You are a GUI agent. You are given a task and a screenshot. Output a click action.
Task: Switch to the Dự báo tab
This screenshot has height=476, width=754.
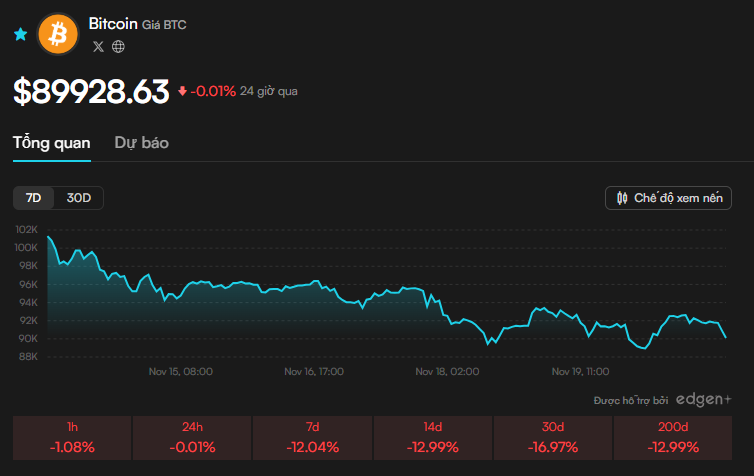[141, 143]
